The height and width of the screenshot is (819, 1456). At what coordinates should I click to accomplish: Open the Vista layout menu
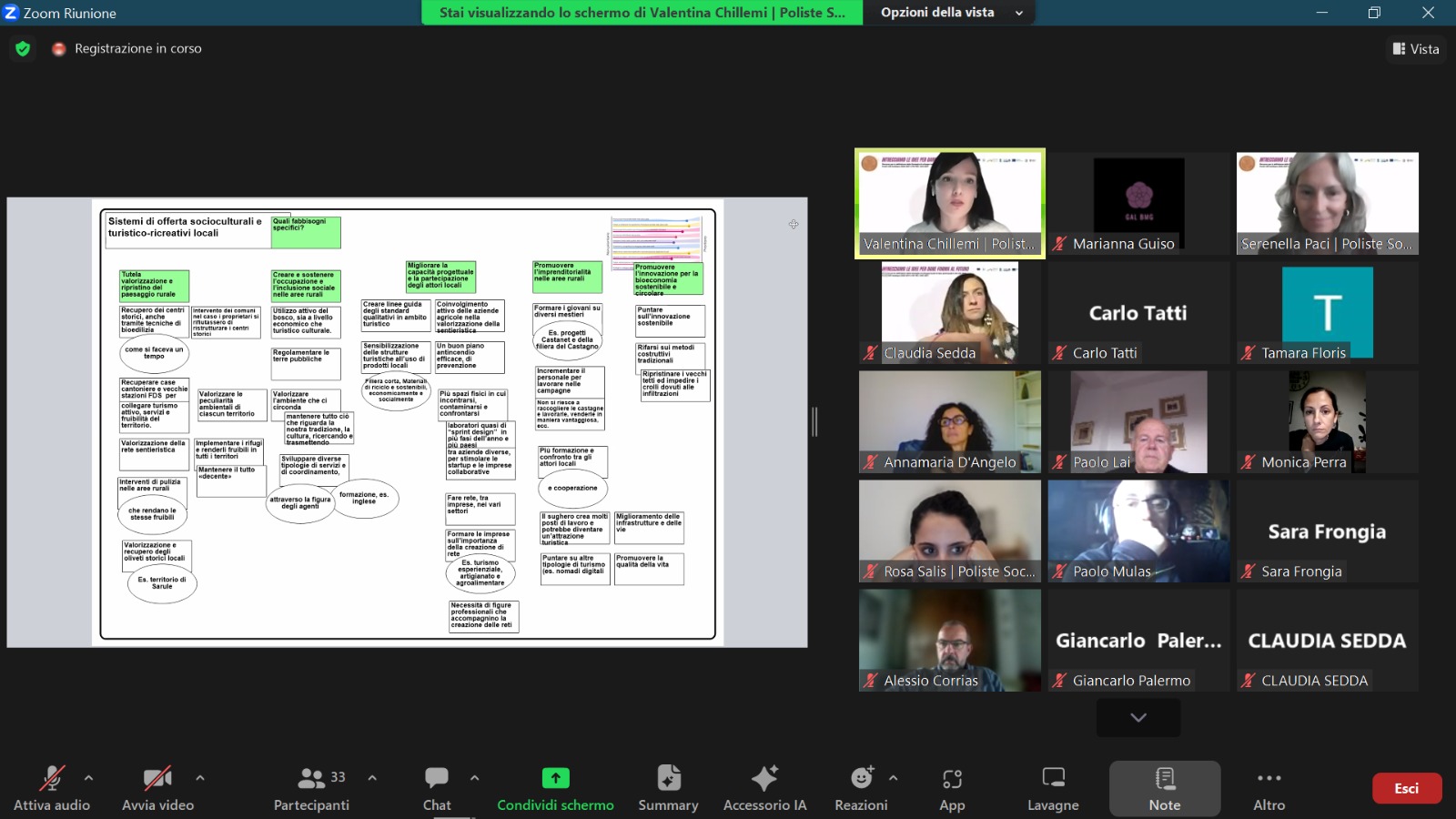tap(1416, 49)
